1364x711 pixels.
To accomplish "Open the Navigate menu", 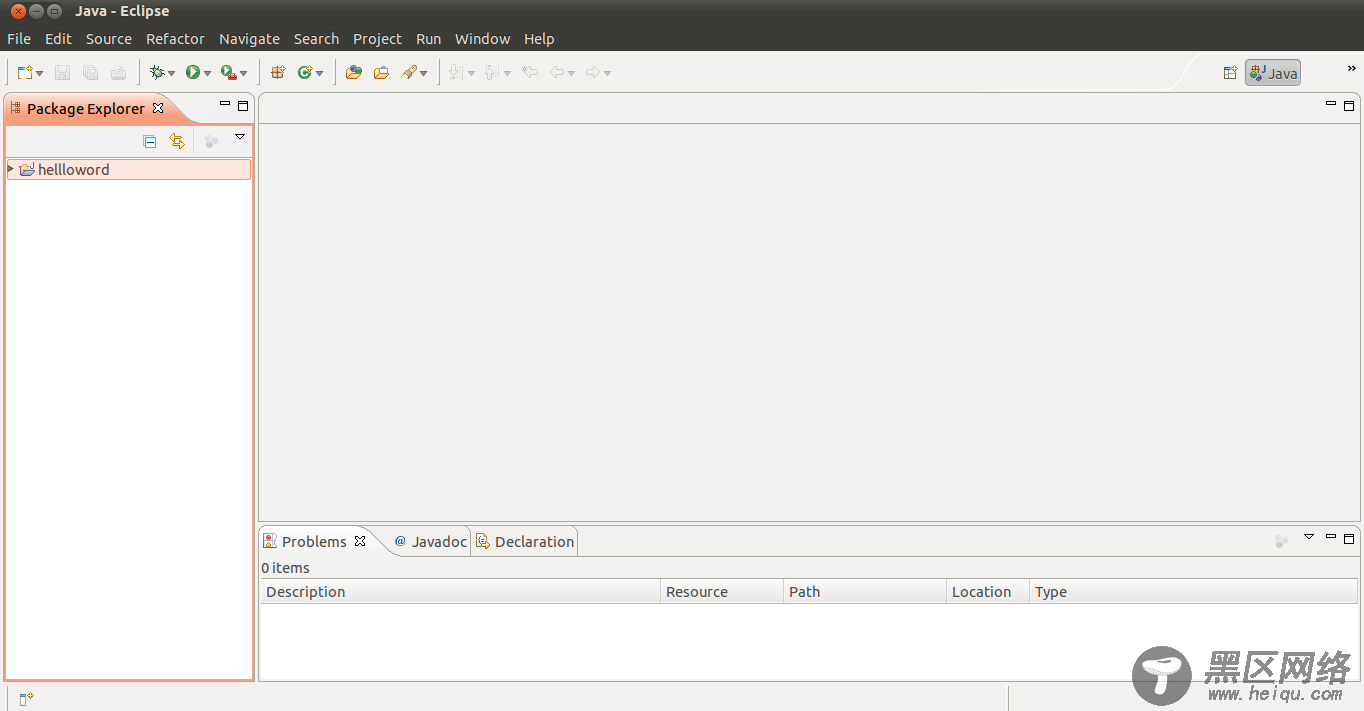I will [249, 39].
